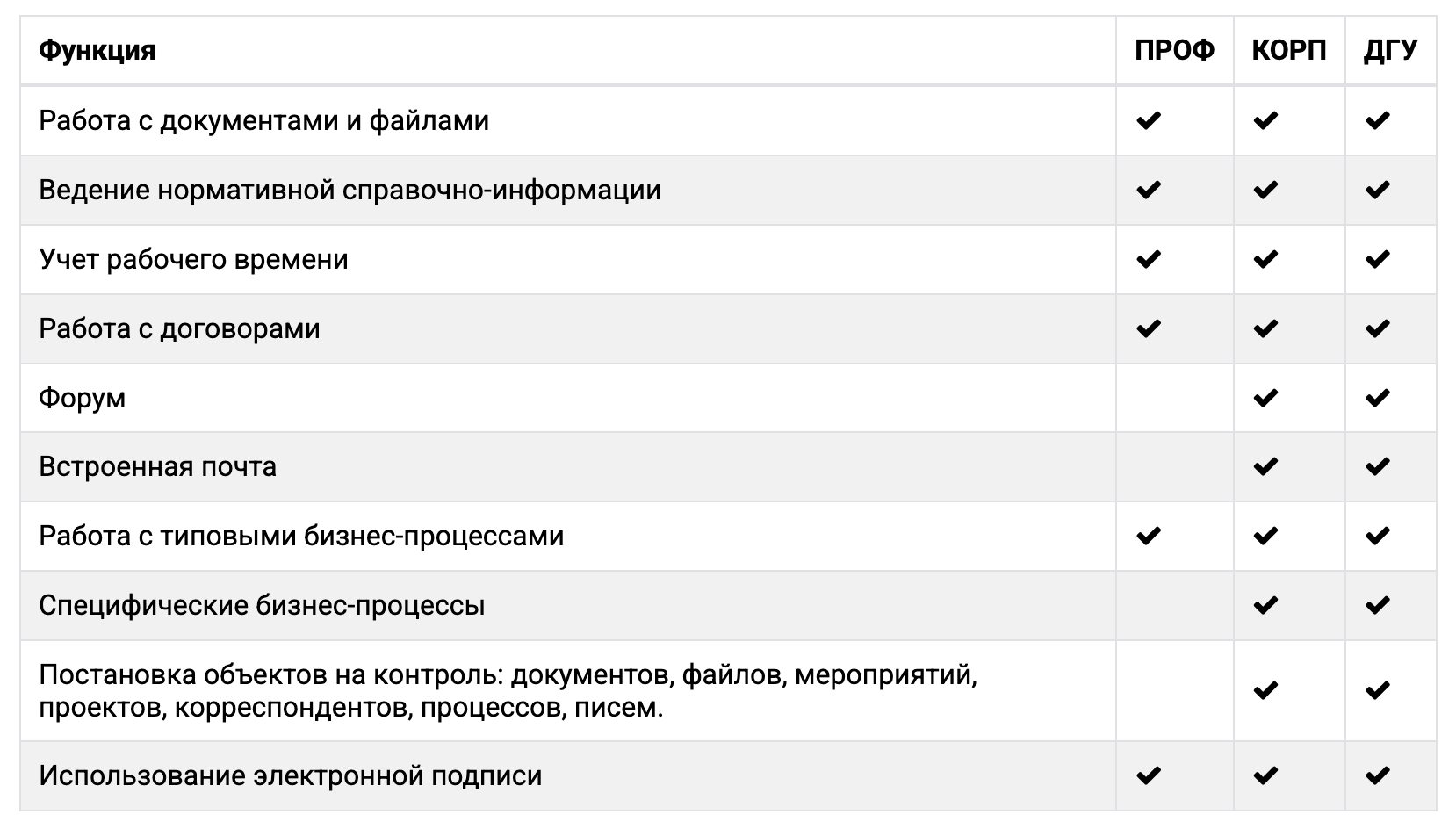Click the ДГУ checkmark for Учет рабочего времени

pos(1378,259)
